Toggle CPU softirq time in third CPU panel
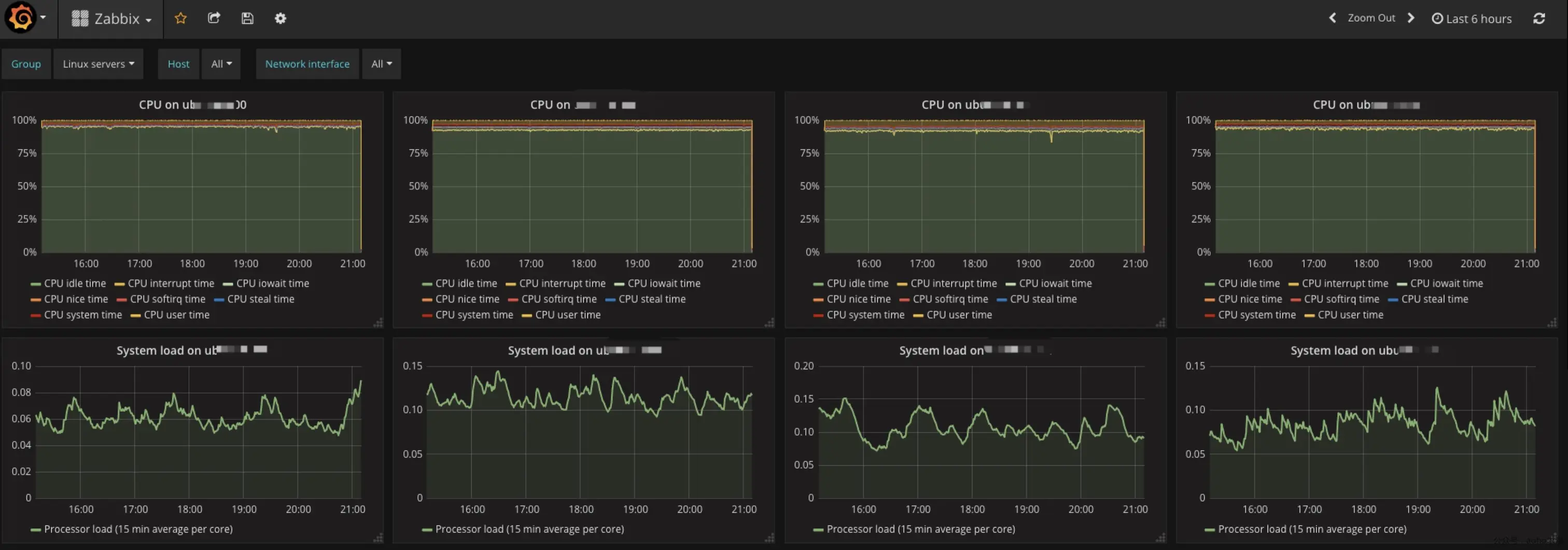Image resolution: width=1568 pixels, height=550 pixels. pyautogui.click(x=950, y=299)
